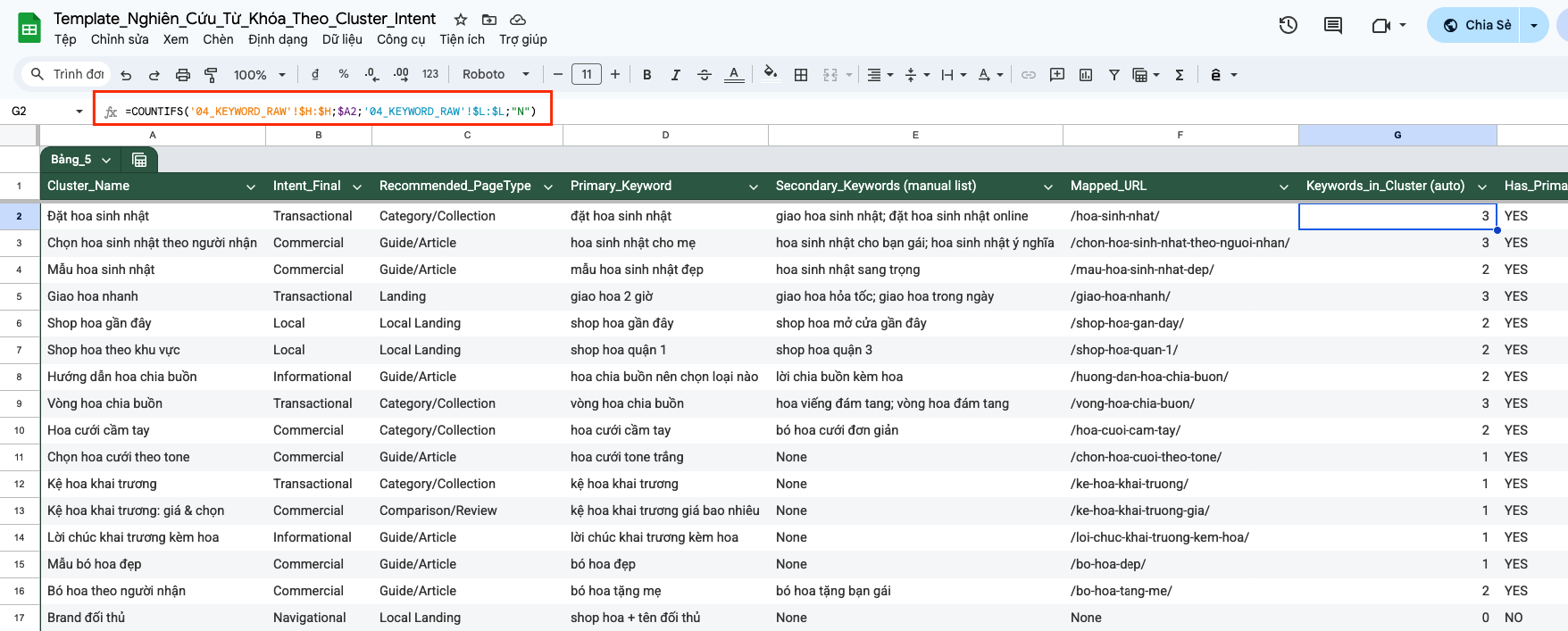1568x631 pixels.
Task: Create a filter with funnel icon
Action: [1114, 75]
